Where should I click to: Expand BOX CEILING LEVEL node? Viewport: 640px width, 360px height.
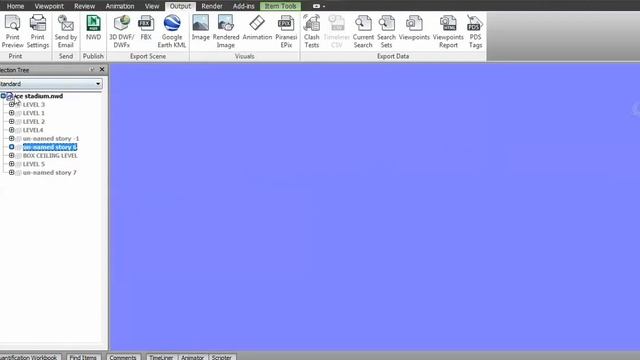(11, 156)
